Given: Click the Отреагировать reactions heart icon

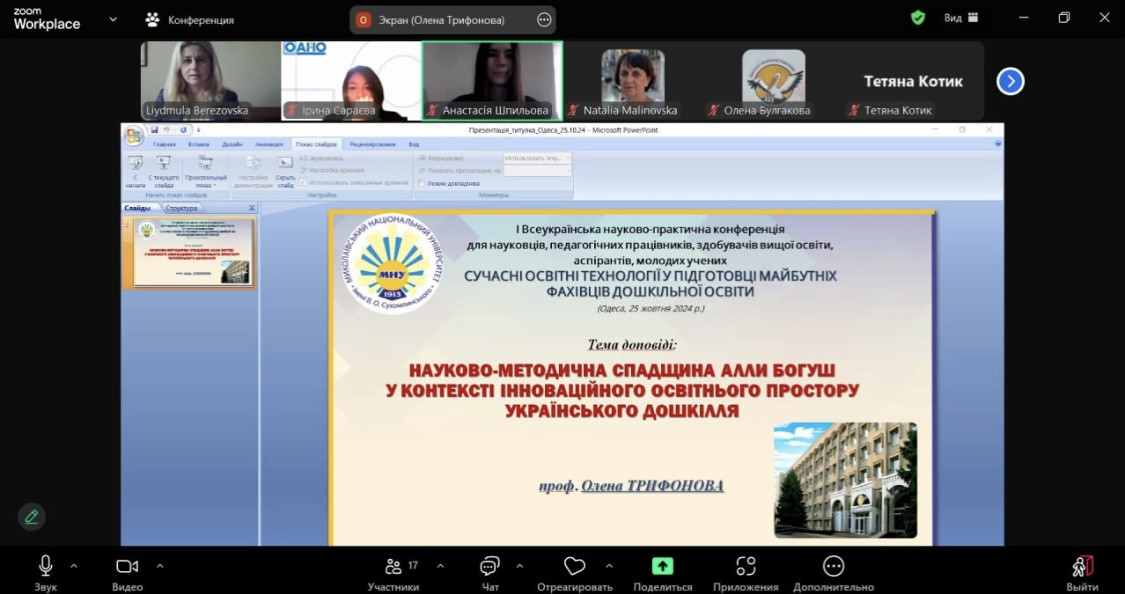Looking at the screenshot, I should pyautogui.click(x=574, y=566).
